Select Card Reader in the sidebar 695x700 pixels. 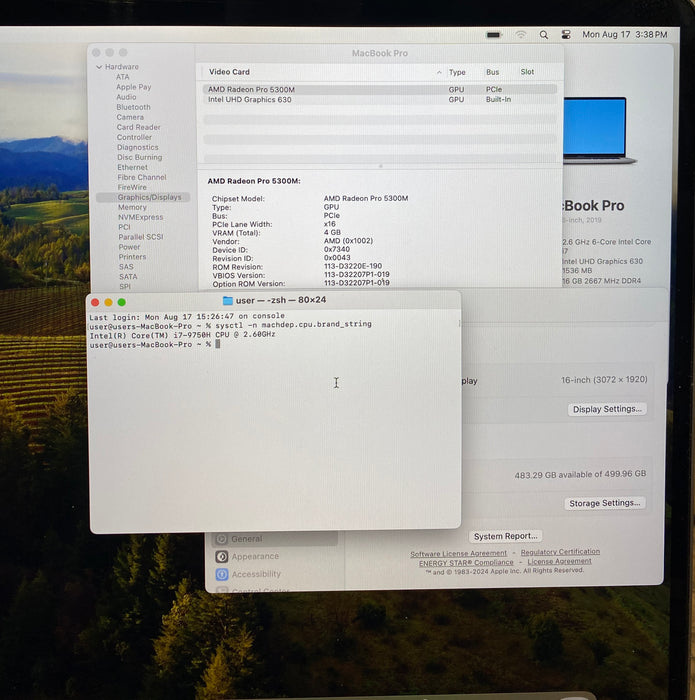pyautogui.click(x=138, y=127)
